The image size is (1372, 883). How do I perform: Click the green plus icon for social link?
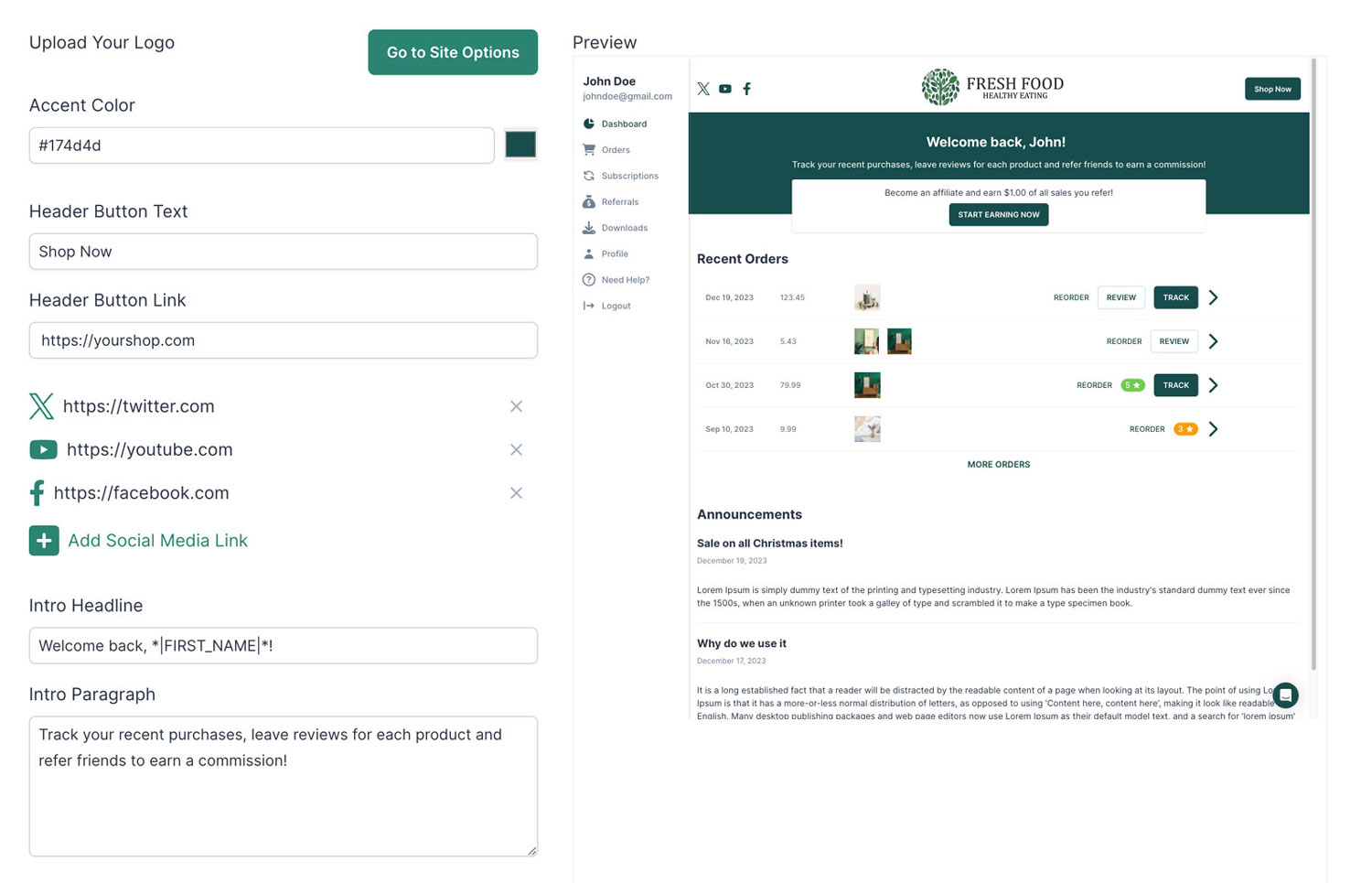tap(44, 541)
